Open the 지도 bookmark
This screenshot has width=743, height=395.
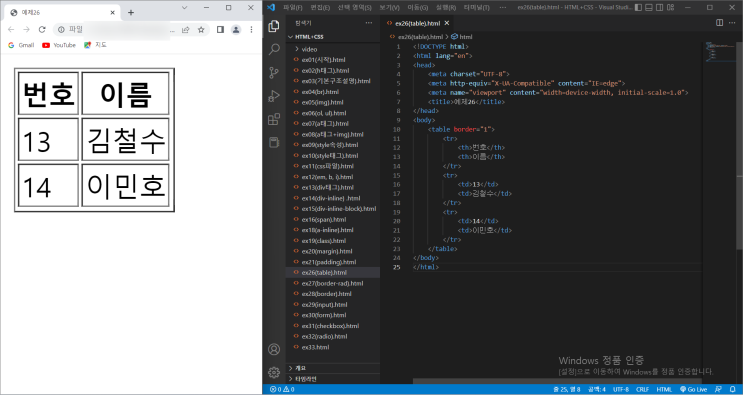pos(95,45)
